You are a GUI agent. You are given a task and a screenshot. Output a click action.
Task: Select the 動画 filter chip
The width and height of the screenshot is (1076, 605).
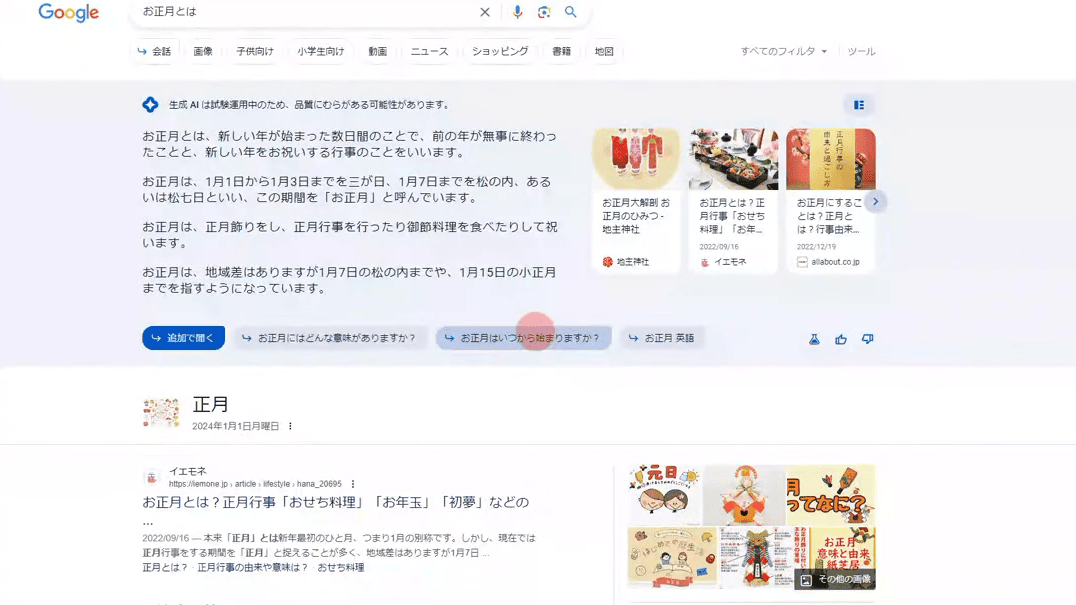coord(377,51)
